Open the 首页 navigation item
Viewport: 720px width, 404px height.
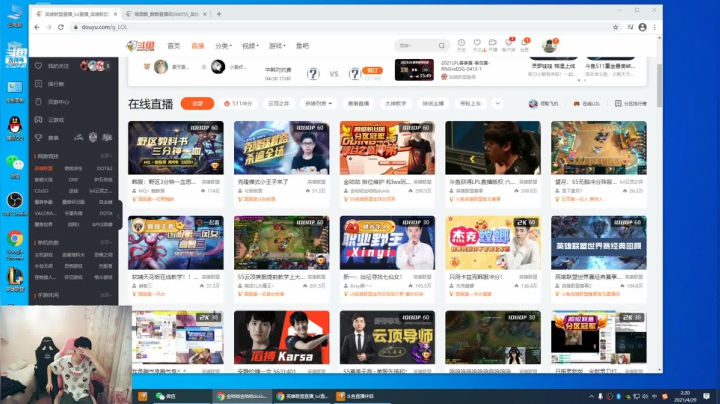[x=174, y=46]
